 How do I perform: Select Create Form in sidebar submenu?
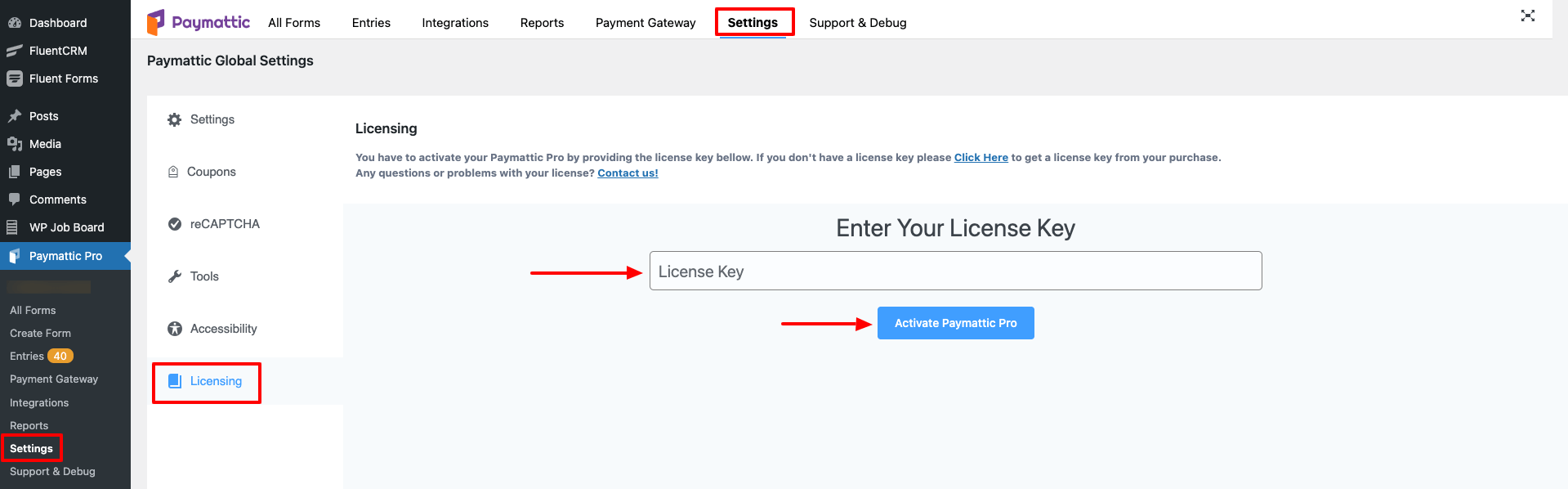(40, 333)
